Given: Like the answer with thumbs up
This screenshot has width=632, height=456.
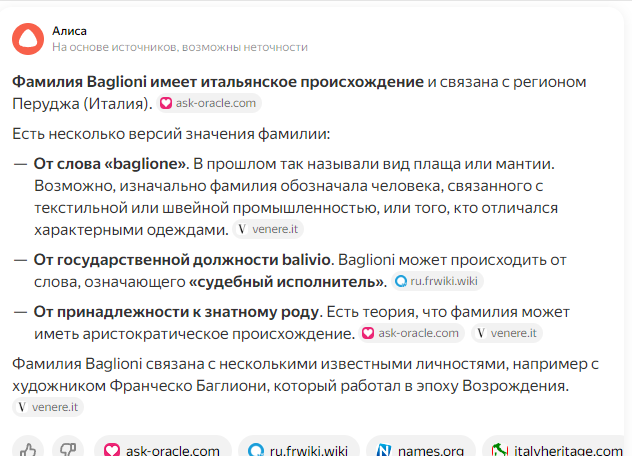Looking at the screenshot, I should (29, 450).
